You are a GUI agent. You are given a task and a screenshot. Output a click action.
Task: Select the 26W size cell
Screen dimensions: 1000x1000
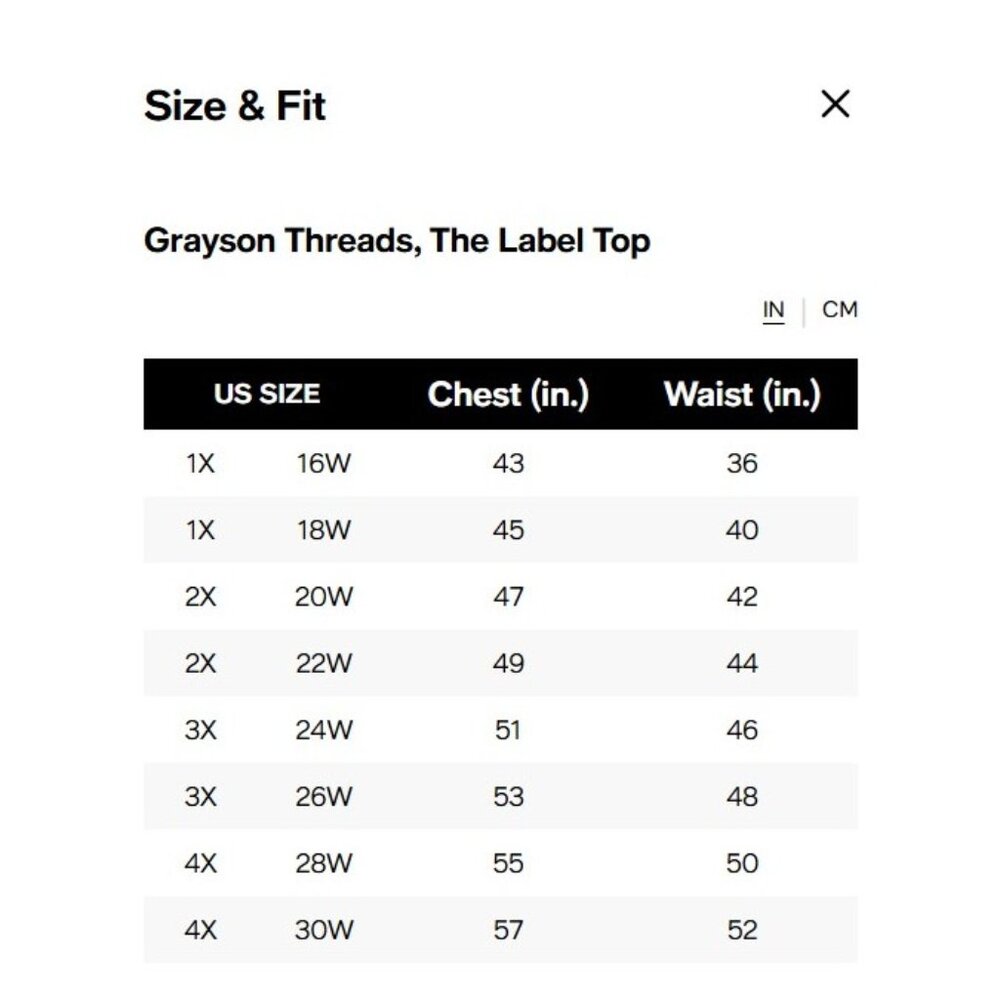pos(324,797)
